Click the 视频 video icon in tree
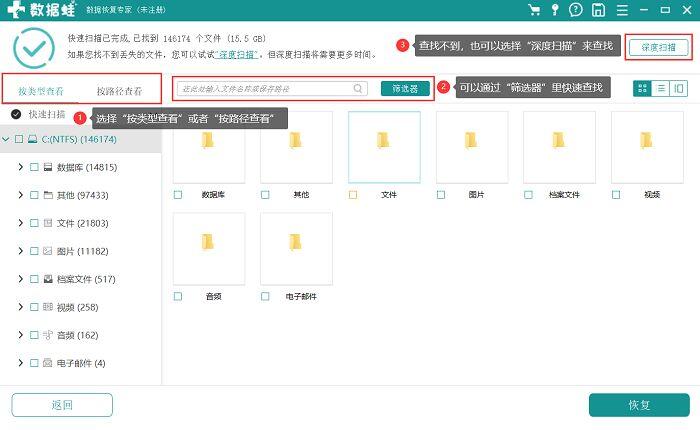 point(48,307)
